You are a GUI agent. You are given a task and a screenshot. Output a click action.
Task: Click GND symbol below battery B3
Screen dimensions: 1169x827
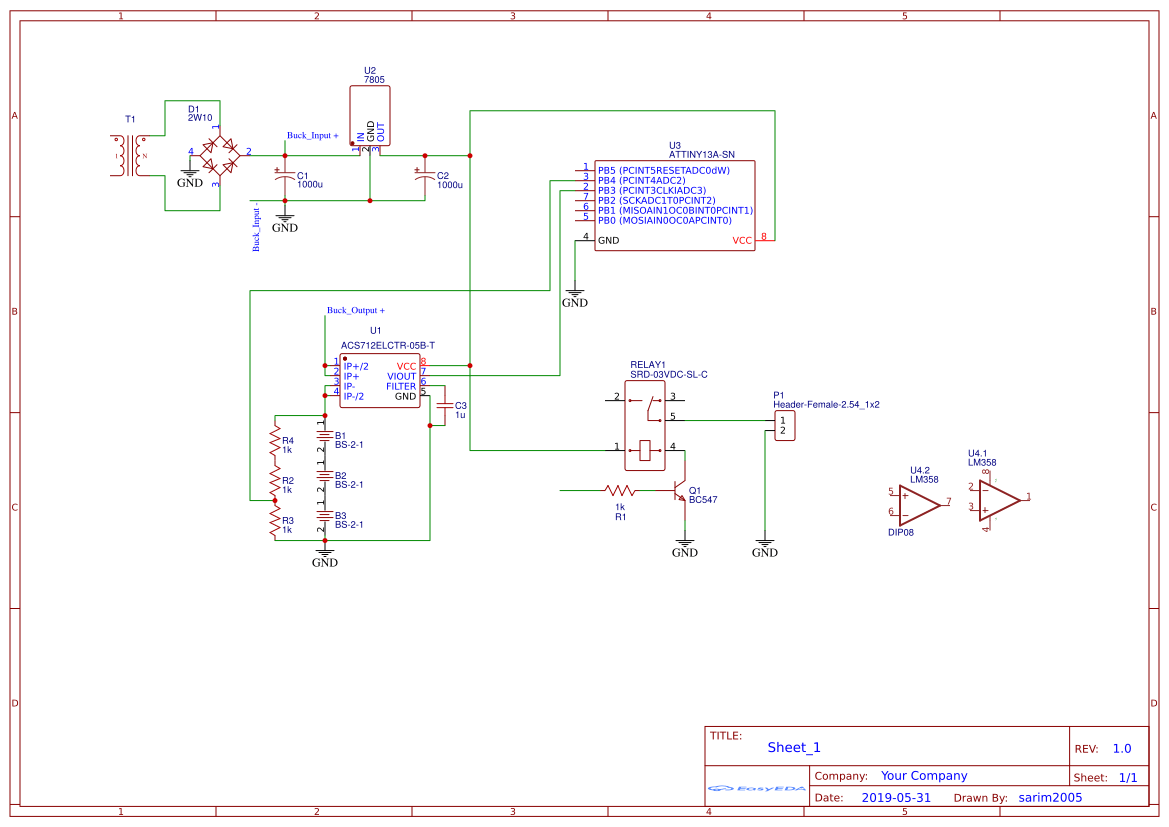point(324,558)
